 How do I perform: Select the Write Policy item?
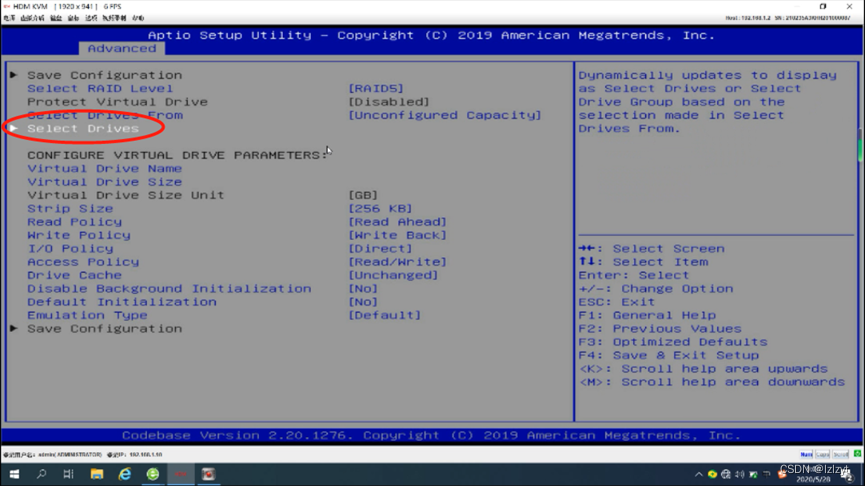coord(79,235)
